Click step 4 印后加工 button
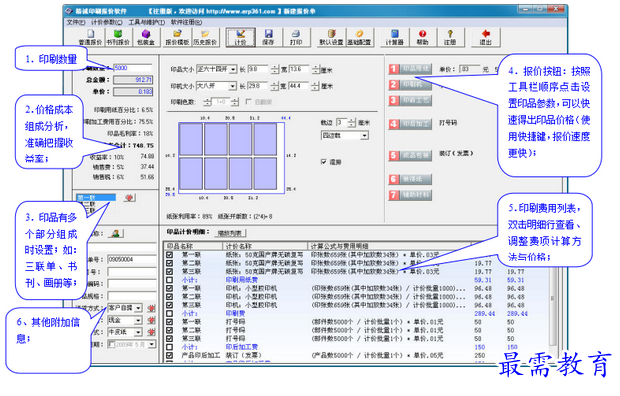The height and width of the screenshot is (396, 620). (x=410, y=124)
